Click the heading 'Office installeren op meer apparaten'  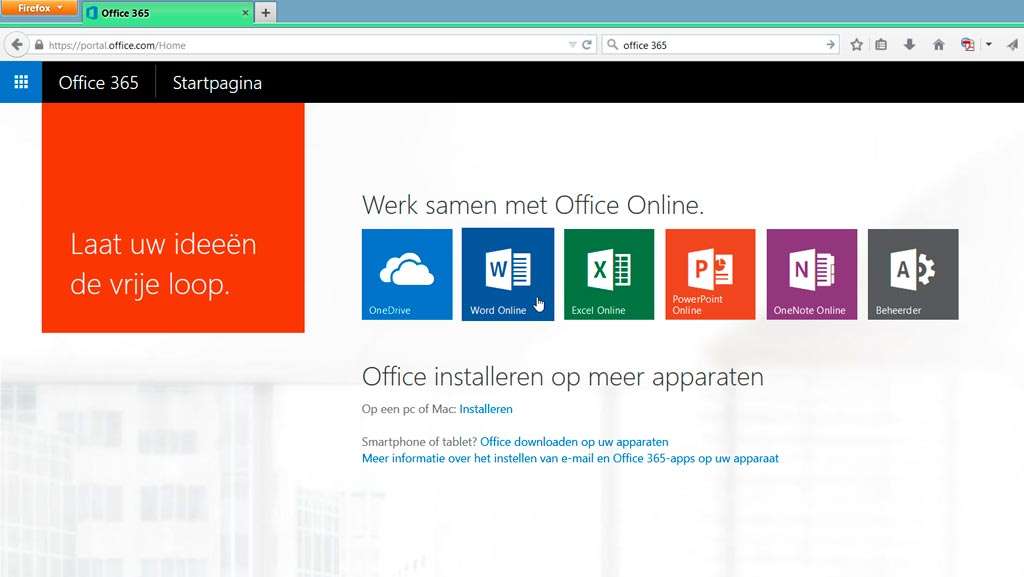pyautogui.click(x=562, y=377)
